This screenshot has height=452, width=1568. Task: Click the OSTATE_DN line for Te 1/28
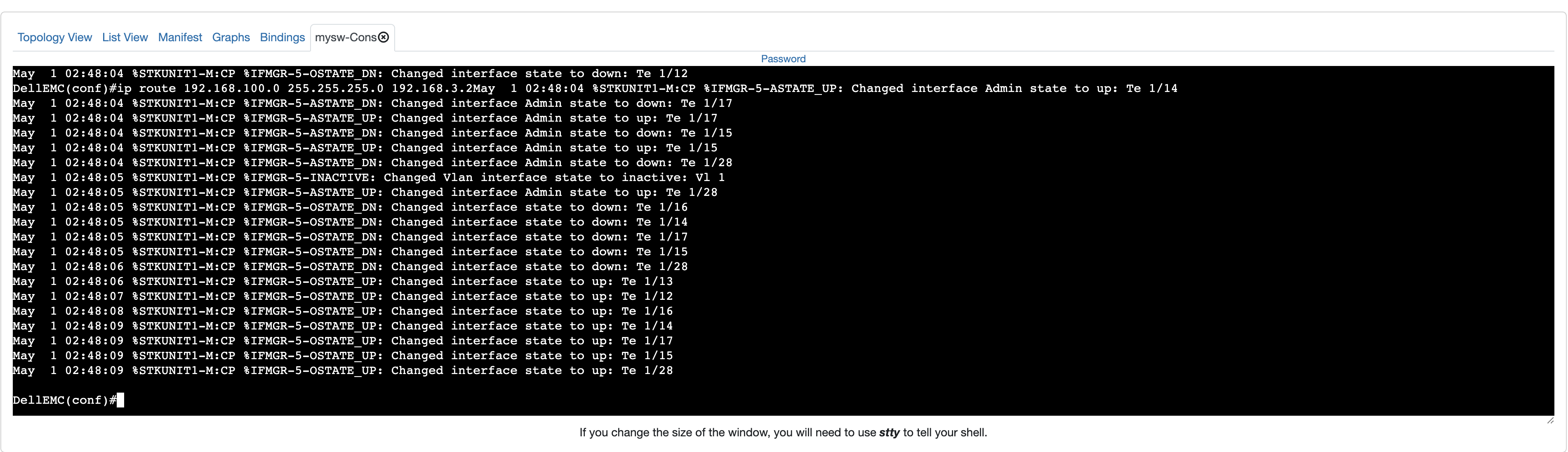[x=350, y=266]
